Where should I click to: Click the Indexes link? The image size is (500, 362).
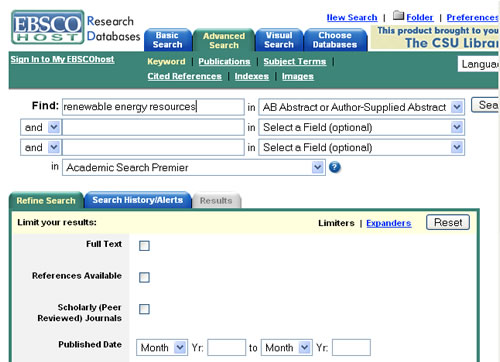click(252, 76)
